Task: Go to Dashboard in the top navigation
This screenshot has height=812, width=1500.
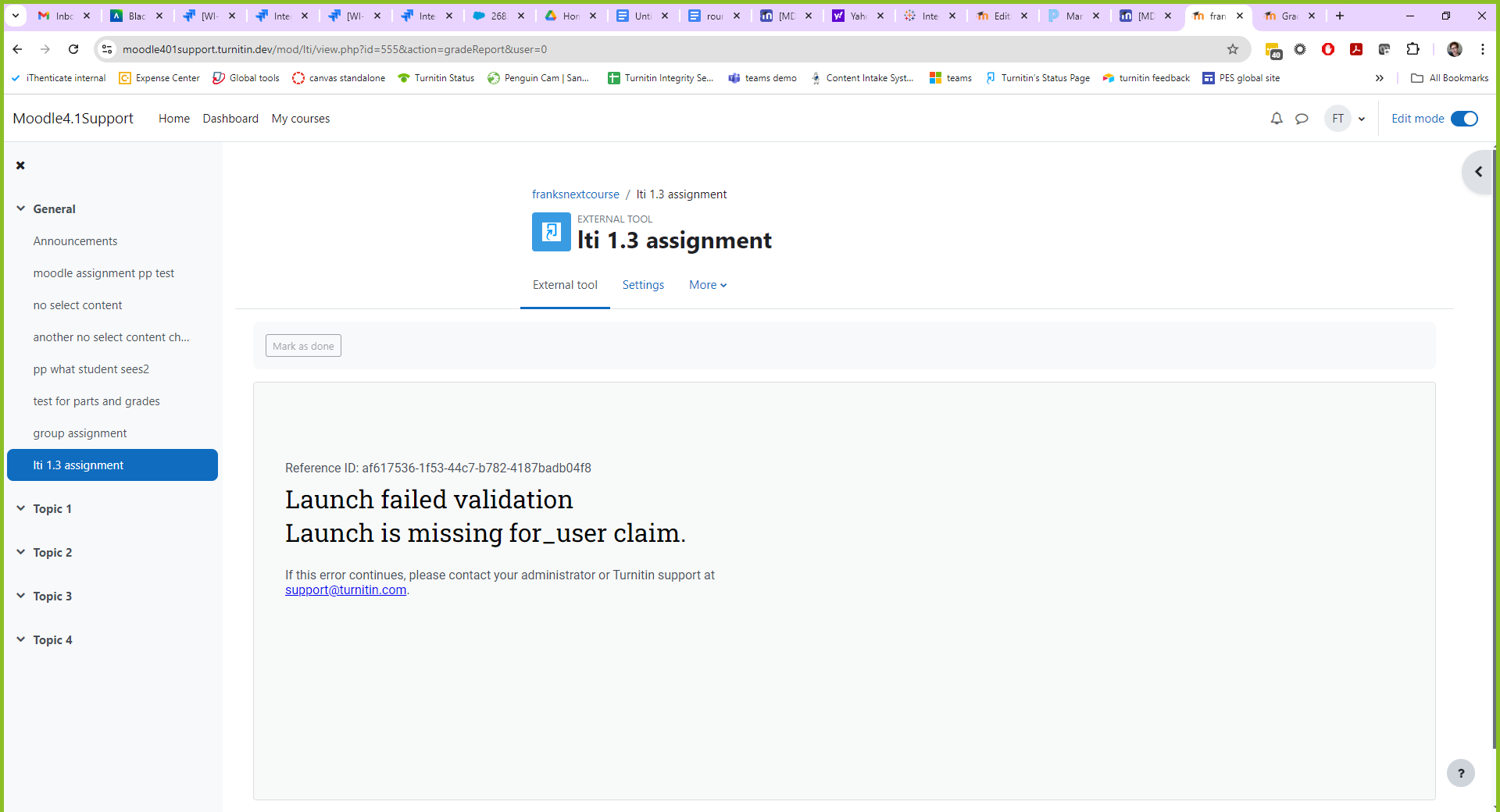Action: pos(230,119)
